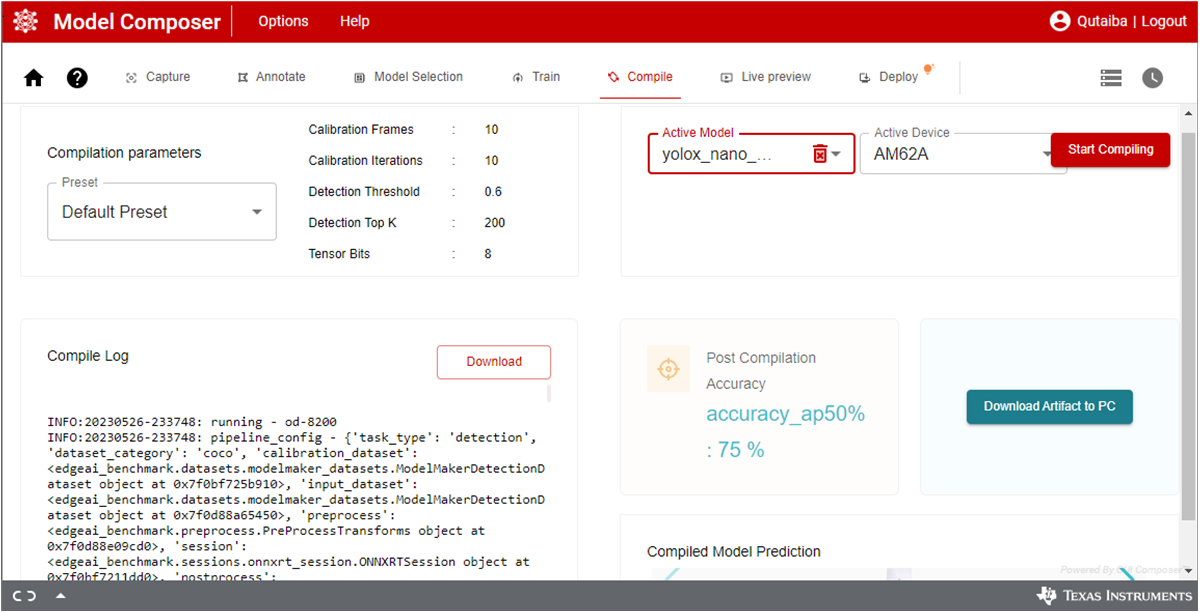Image resolution: width=1200 pixels, height=613 pixels.
Task: Open the Options menu
Action: (283, 21)
